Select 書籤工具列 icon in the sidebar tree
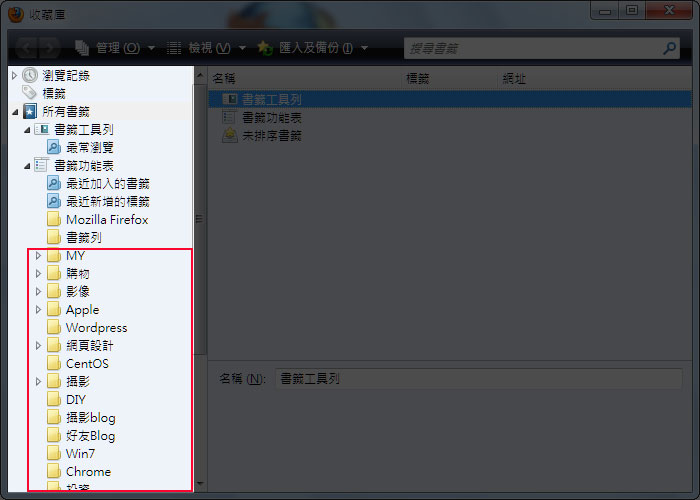The height and width of the screenshot is (500, 700). [x=42, y=129]
